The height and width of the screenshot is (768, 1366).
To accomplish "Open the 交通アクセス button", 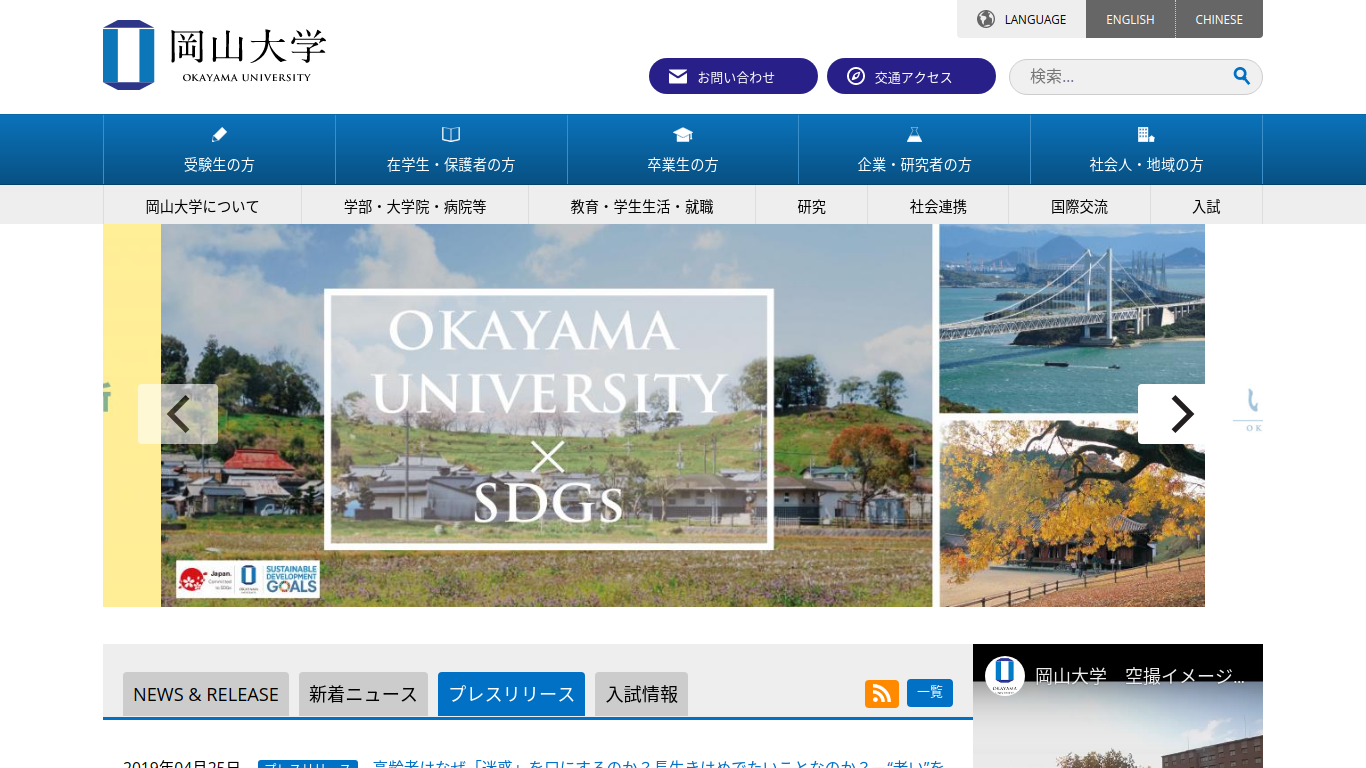I will 911,76.
